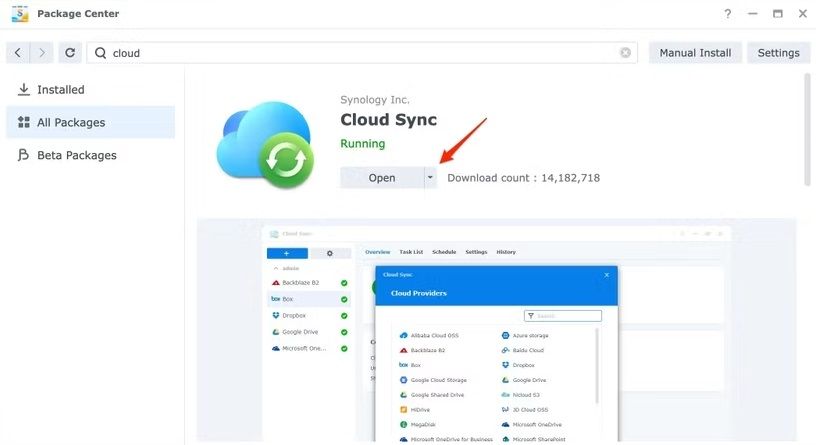Close the Package Center window
This screenshot has height=445, width=816.
(802, 14)
